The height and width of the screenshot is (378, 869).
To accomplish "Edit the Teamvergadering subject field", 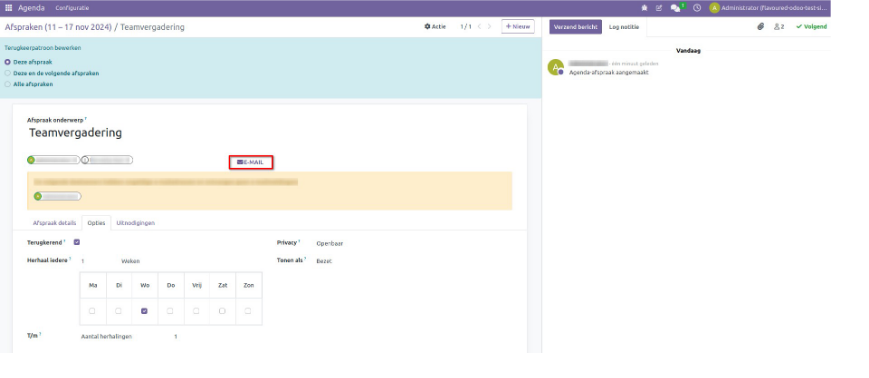I will 75,133.
